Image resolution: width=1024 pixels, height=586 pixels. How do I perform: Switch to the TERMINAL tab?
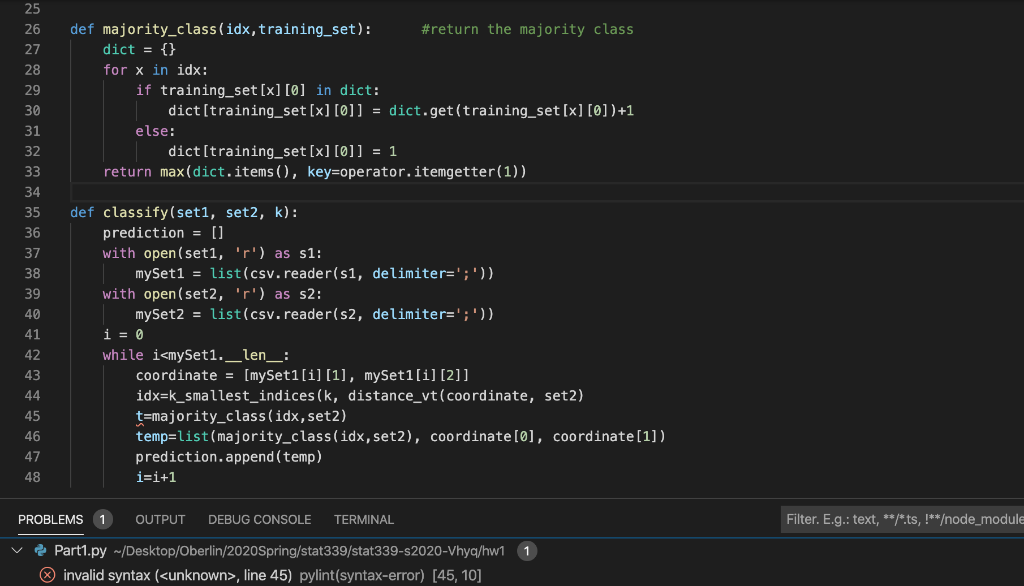pyautogui.click(x=363, y=519)
